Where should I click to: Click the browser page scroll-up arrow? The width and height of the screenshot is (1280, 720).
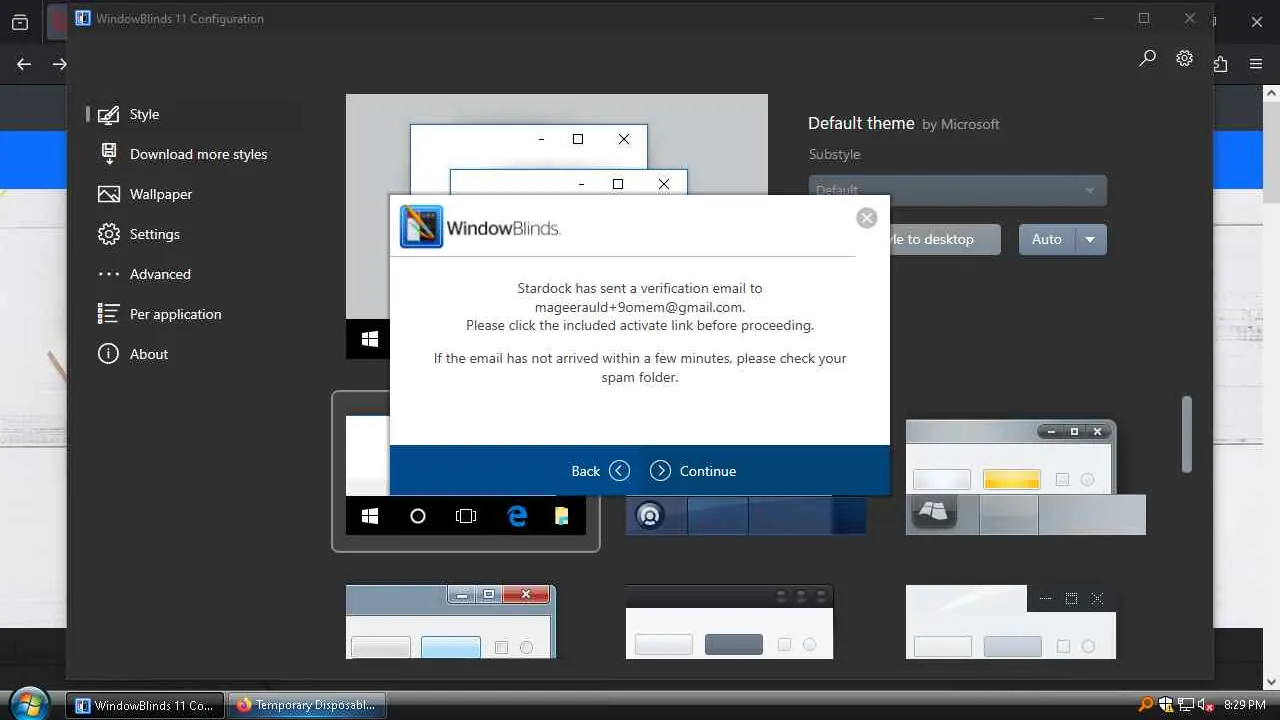pyautogui.click(x=1271, y=93)
